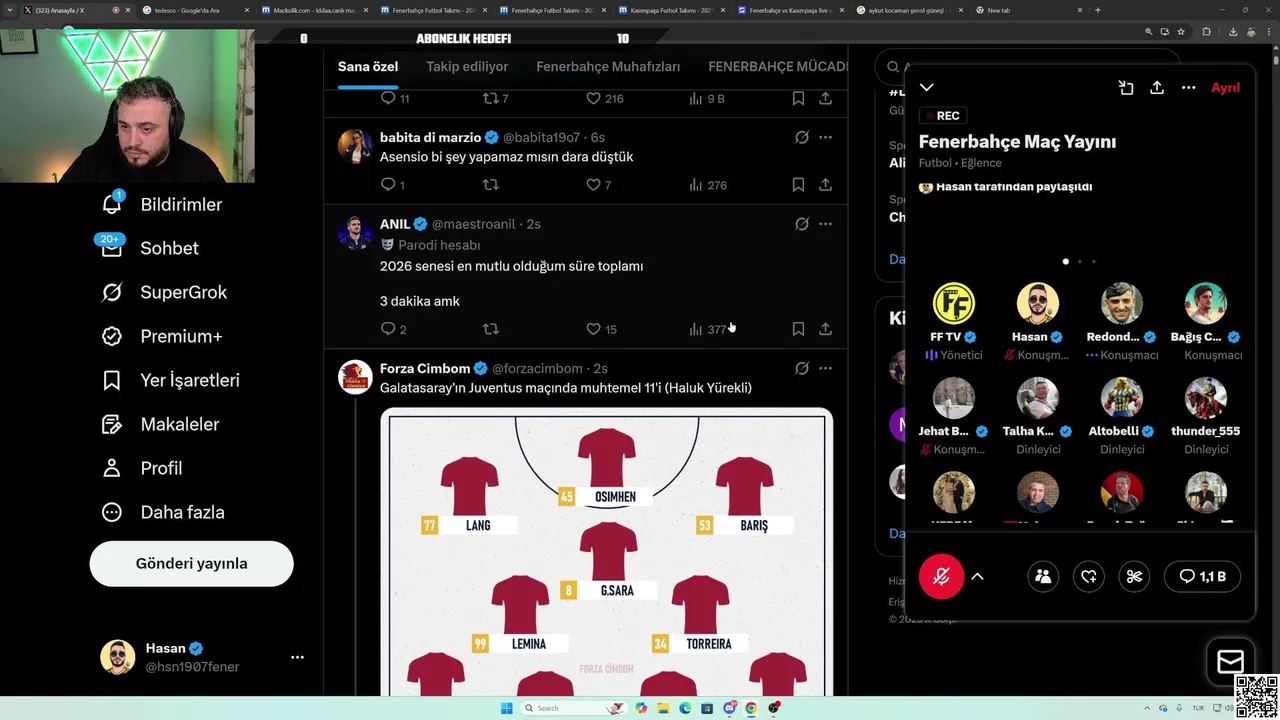Bookmark babita di marzio's post

point(798,185)
